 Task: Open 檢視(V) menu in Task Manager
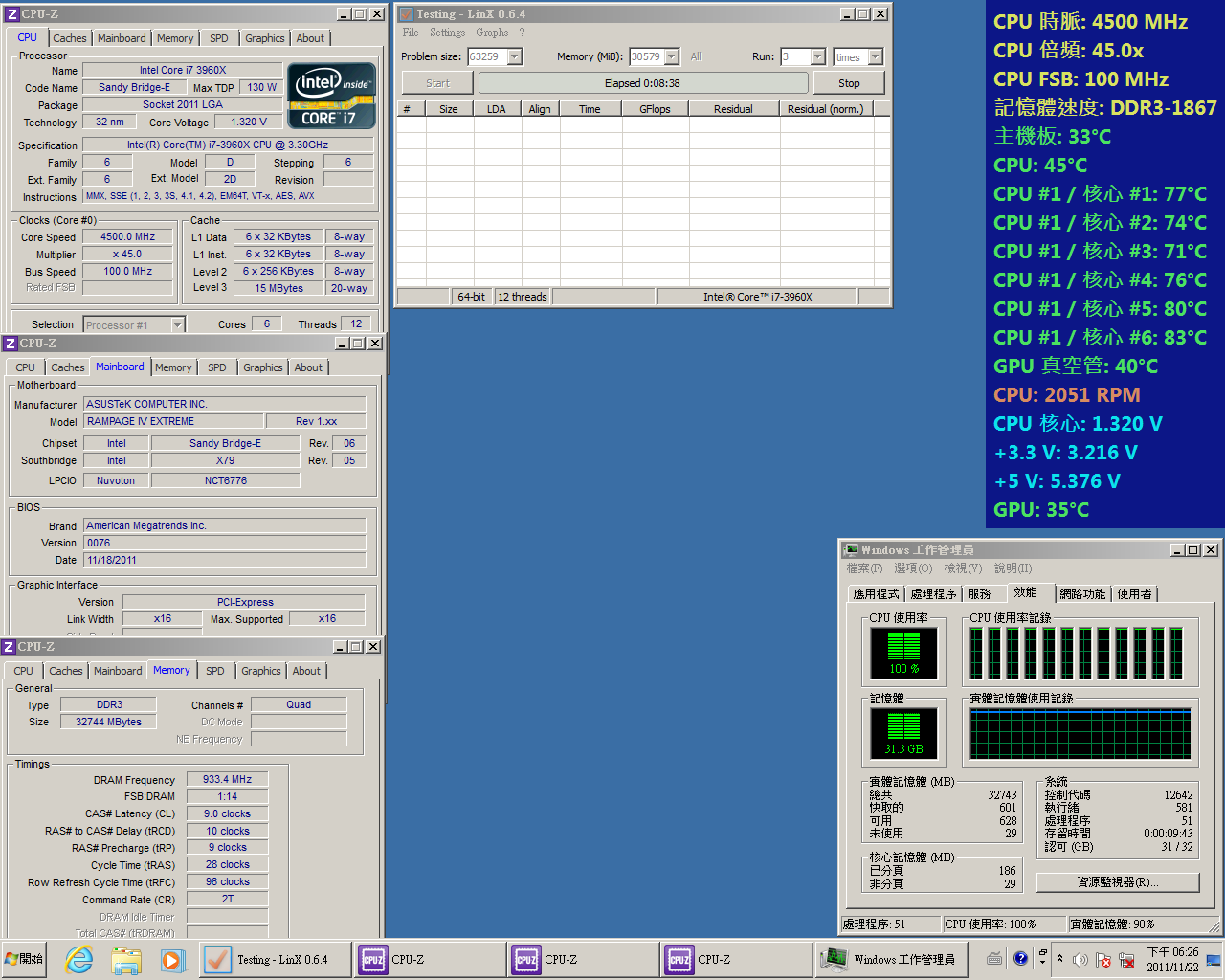point(963,568)
